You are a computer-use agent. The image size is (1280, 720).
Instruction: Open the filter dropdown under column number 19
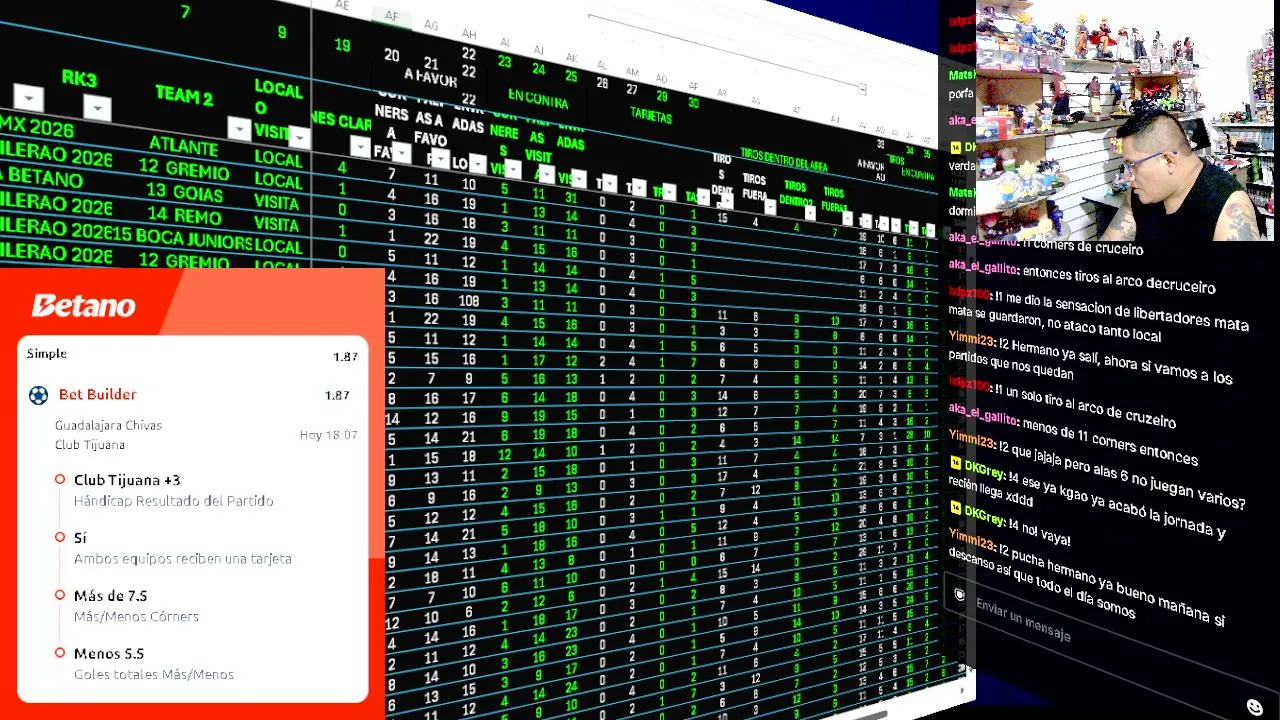361,147
